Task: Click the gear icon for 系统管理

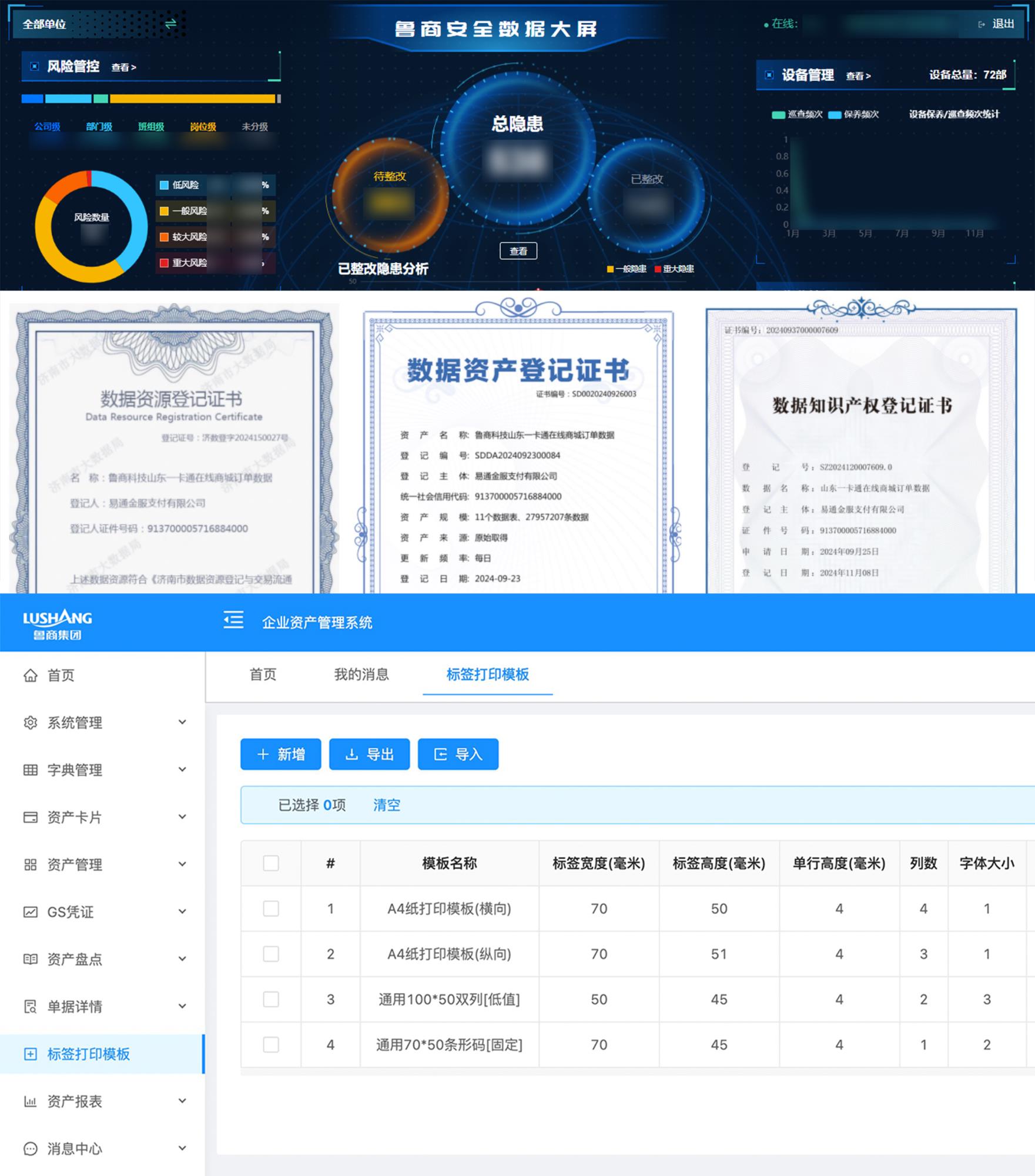Action: tap(31, 723)
